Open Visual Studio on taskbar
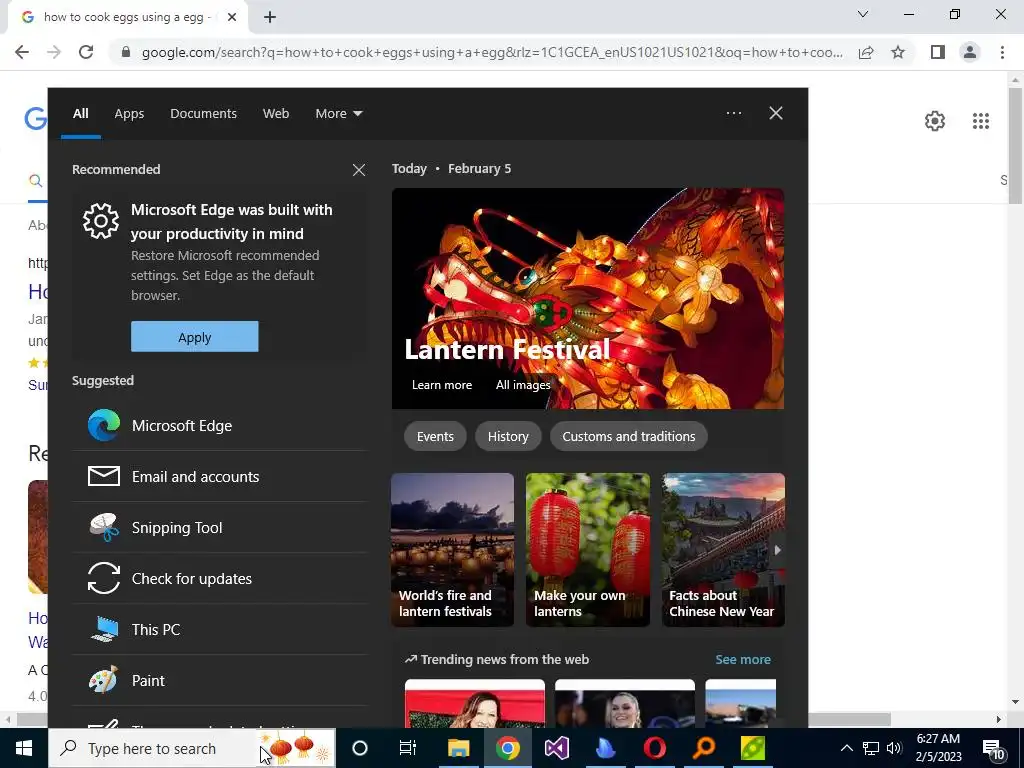Viewport: 1024px width, 768px height. click(x=556, y=748)
